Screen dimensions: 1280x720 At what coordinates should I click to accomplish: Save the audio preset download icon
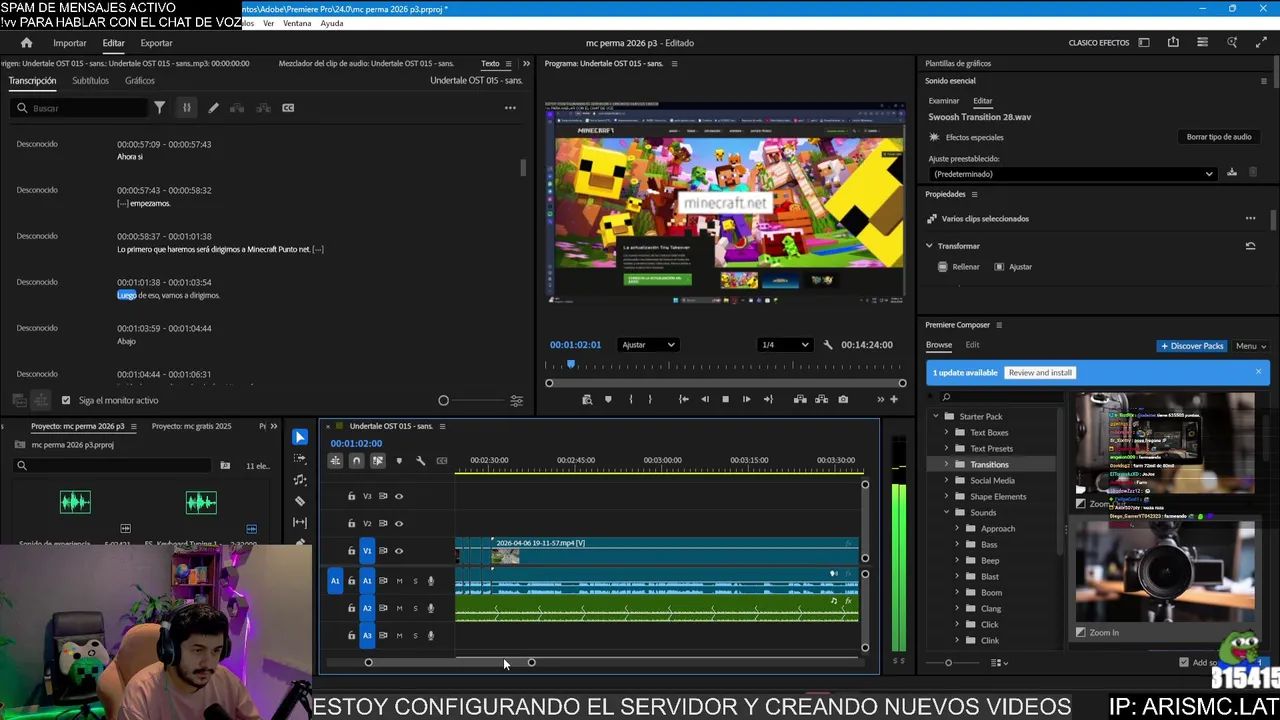click(1232, 173)
